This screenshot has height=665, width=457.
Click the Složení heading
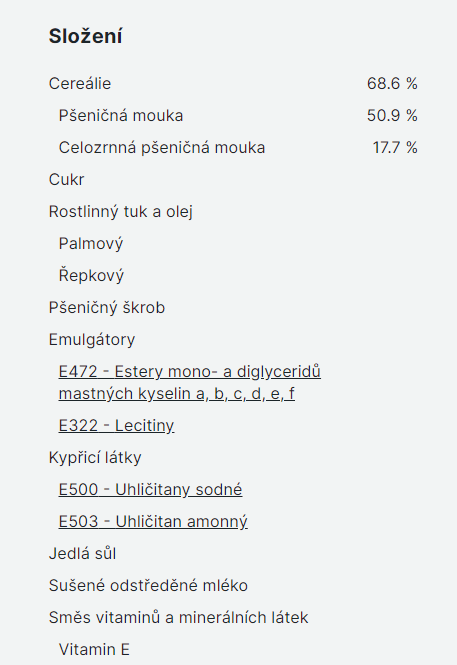pos(85,36)
